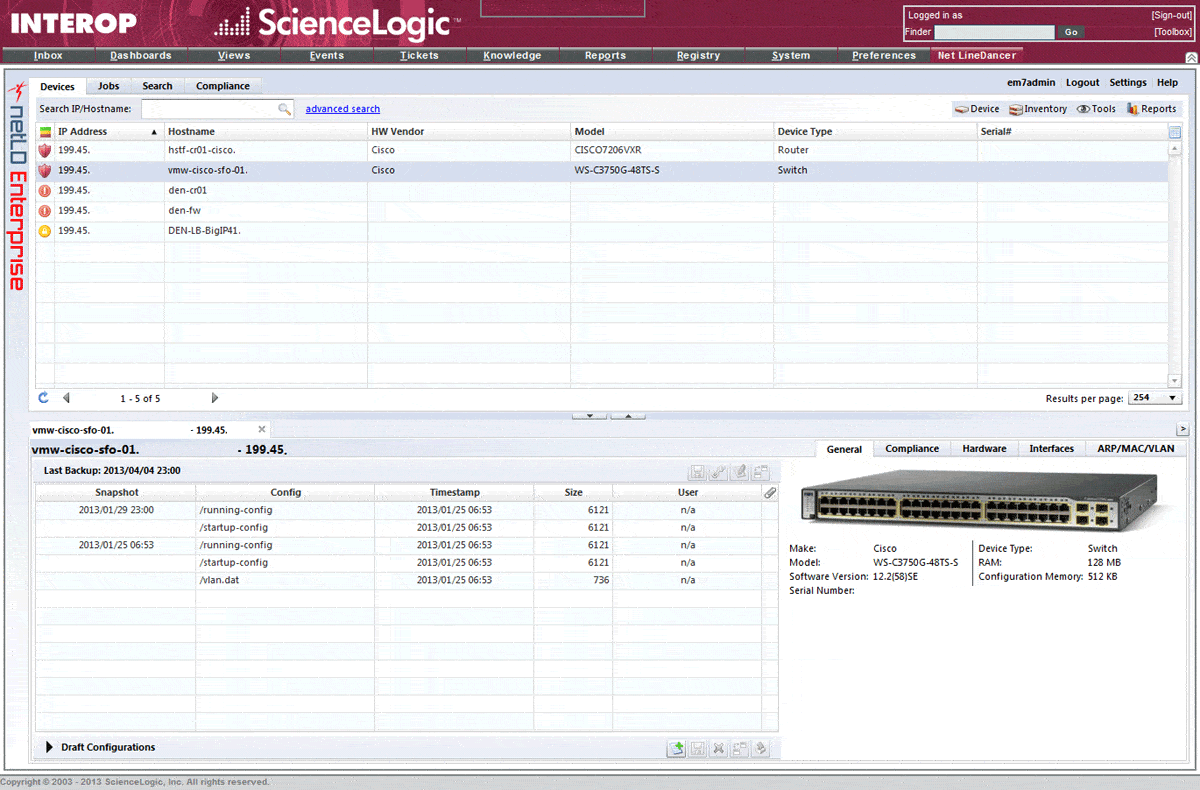Click the split-pane expand up arrow
This screenshot has width=1200, height=790.
[628, 415]
